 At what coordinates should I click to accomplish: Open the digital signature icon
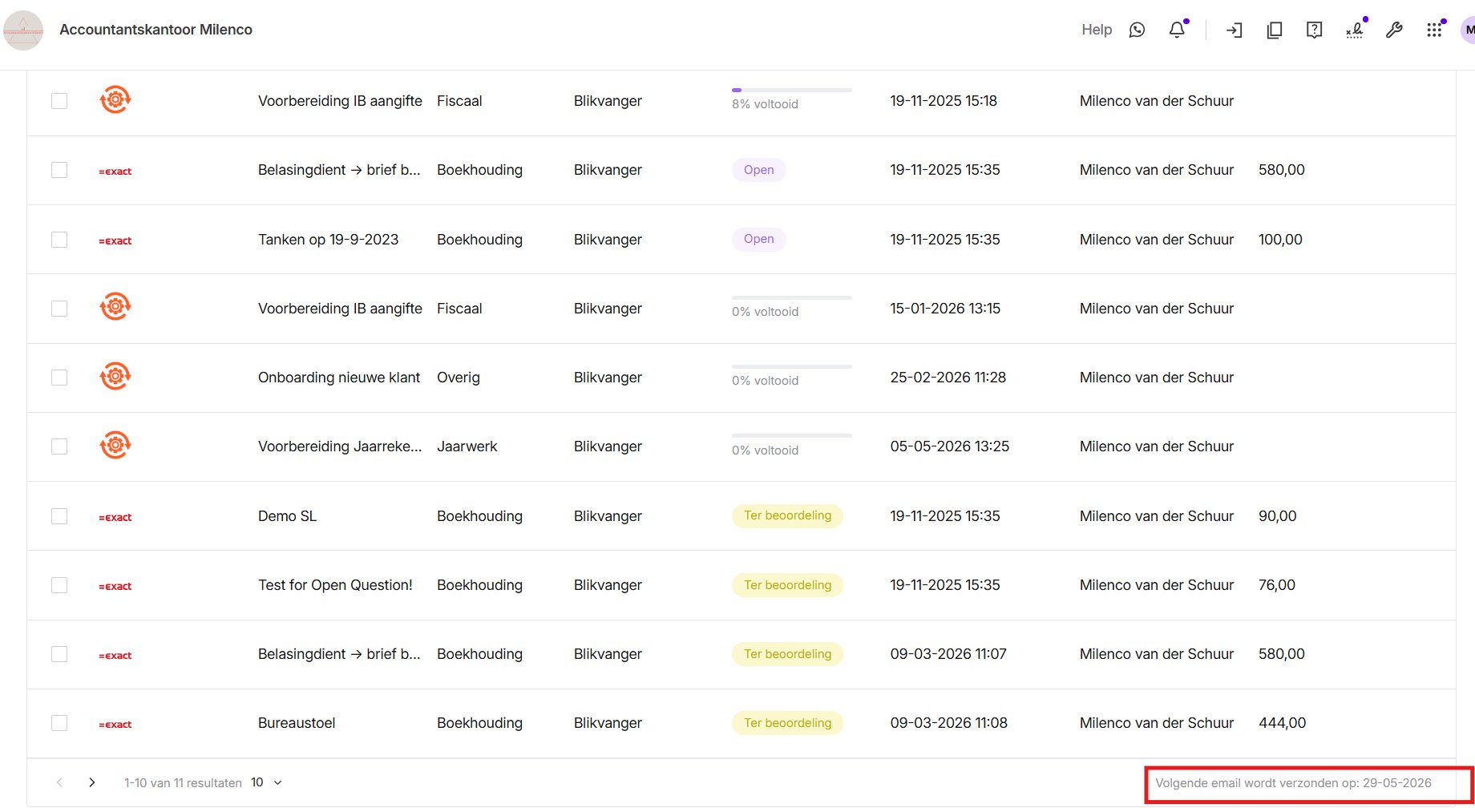(x=1355, y=30)
